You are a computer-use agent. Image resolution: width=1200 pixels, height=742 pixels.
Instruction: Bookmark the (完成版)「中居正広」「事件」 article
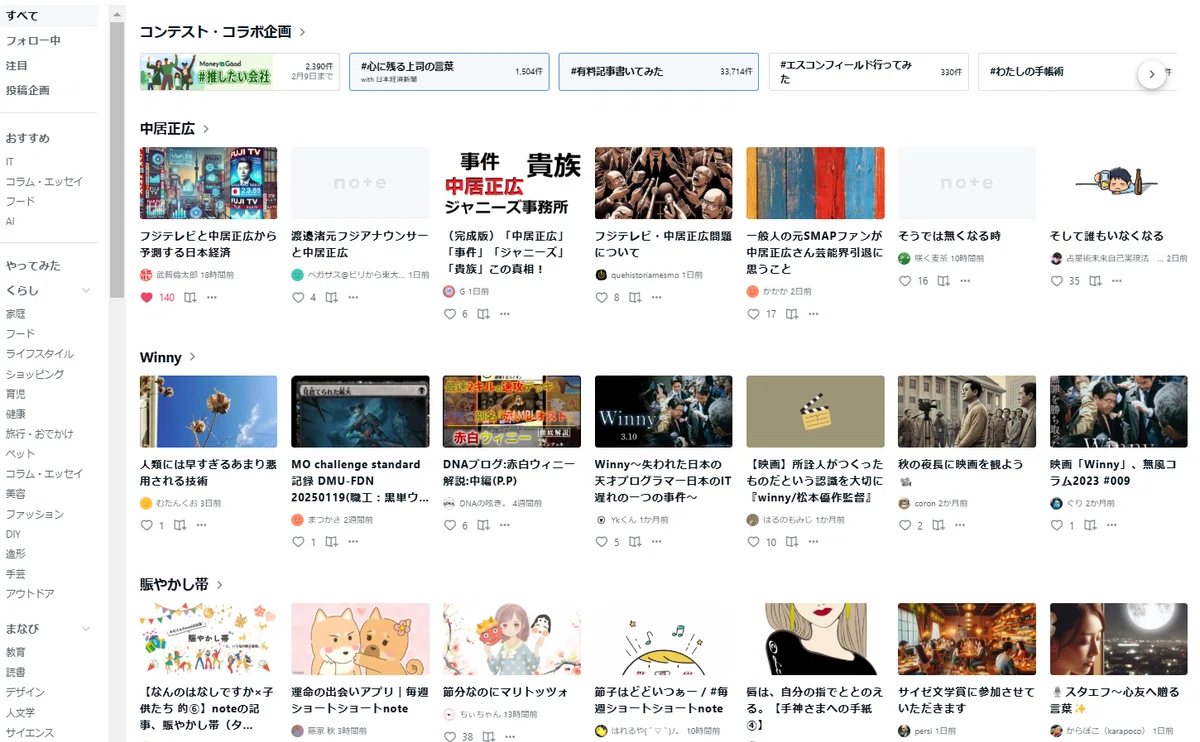click(x=484, y=313)
